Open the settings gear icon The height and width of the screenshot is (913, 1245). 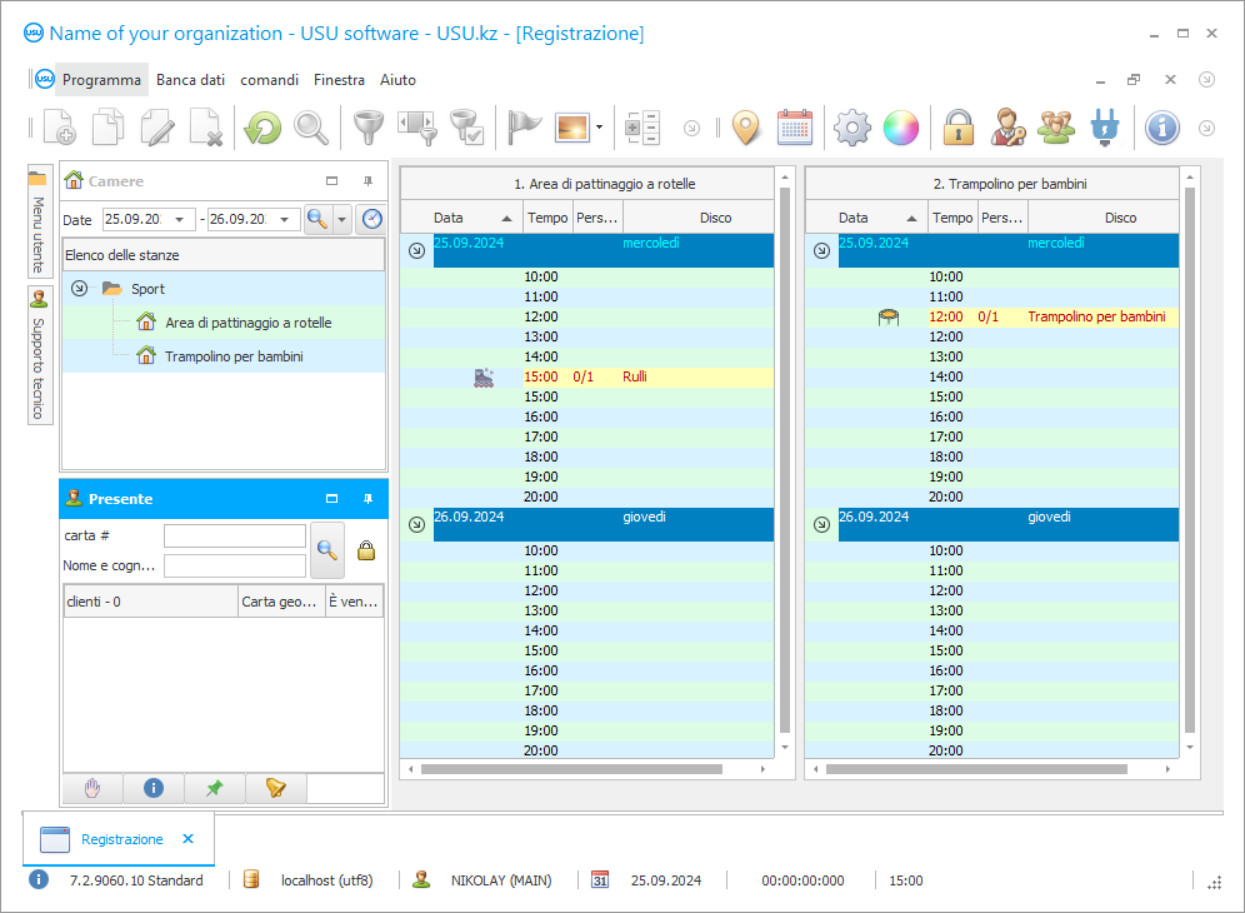pyautogui.click(x=852, y=128)
